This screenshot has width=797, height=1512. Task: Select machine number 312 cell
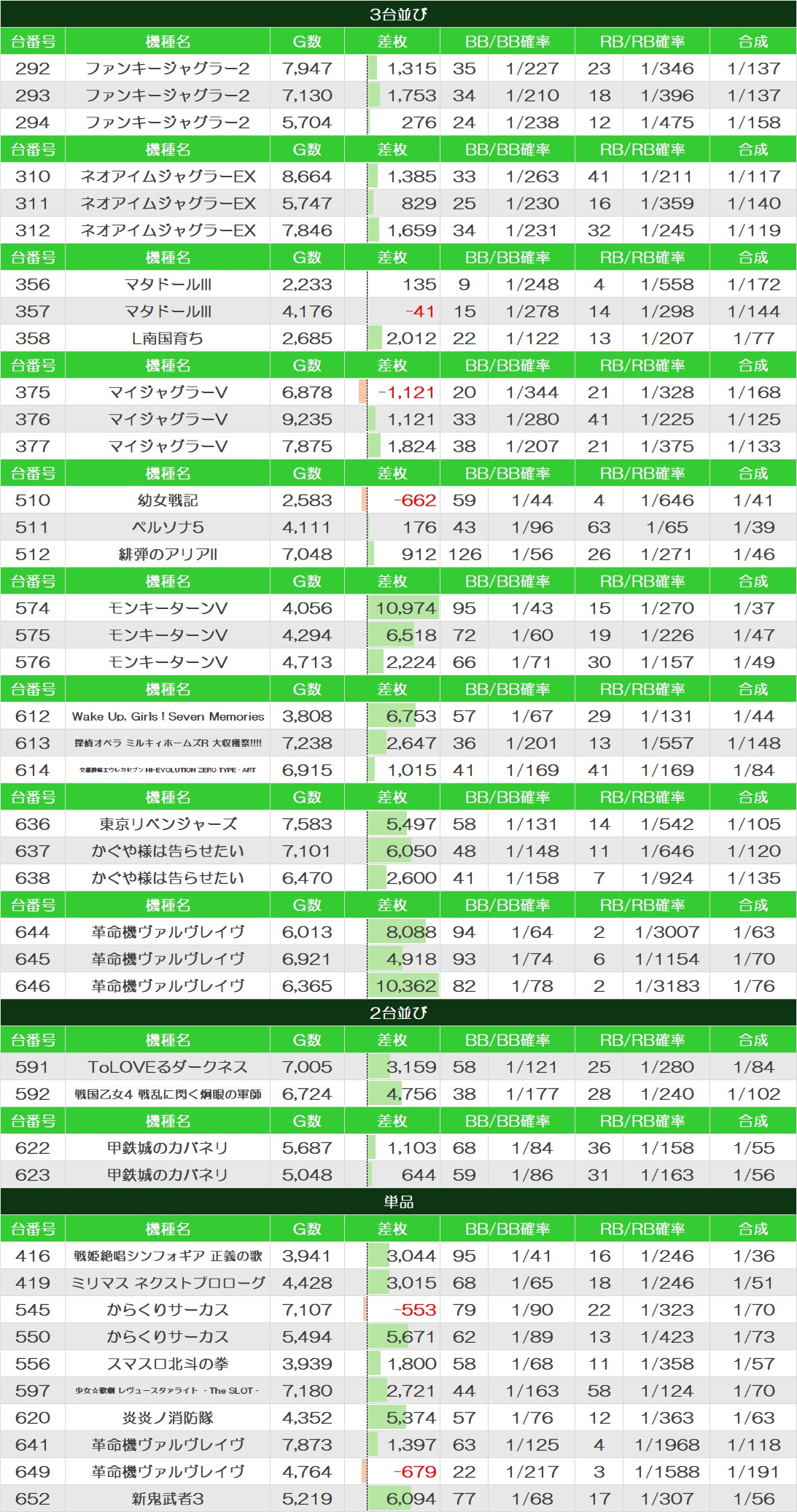[33, 230]
